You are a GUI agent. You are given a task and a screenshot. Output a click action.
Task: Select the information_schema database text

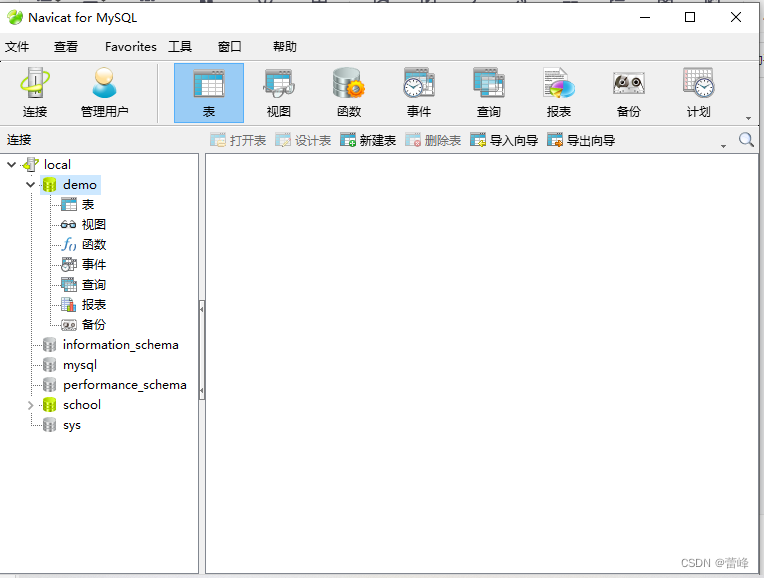120,345
